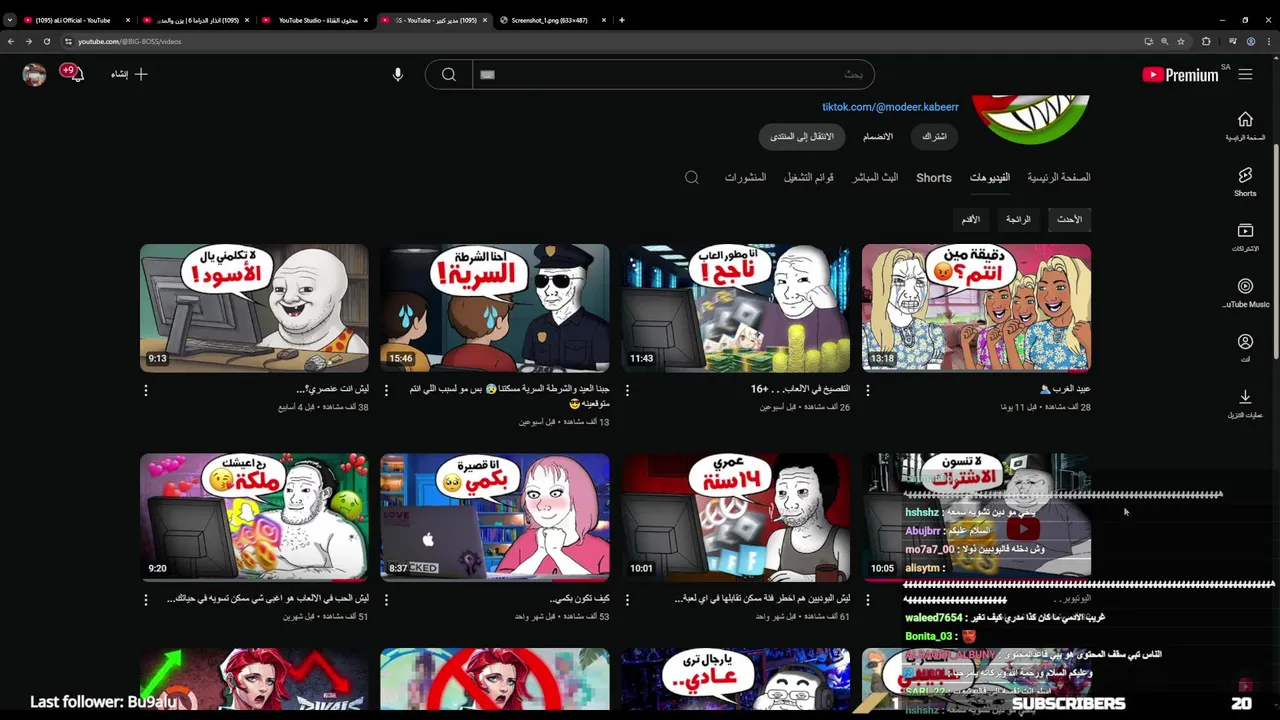Reload the page with refresh icon

[x=46, y=41]
